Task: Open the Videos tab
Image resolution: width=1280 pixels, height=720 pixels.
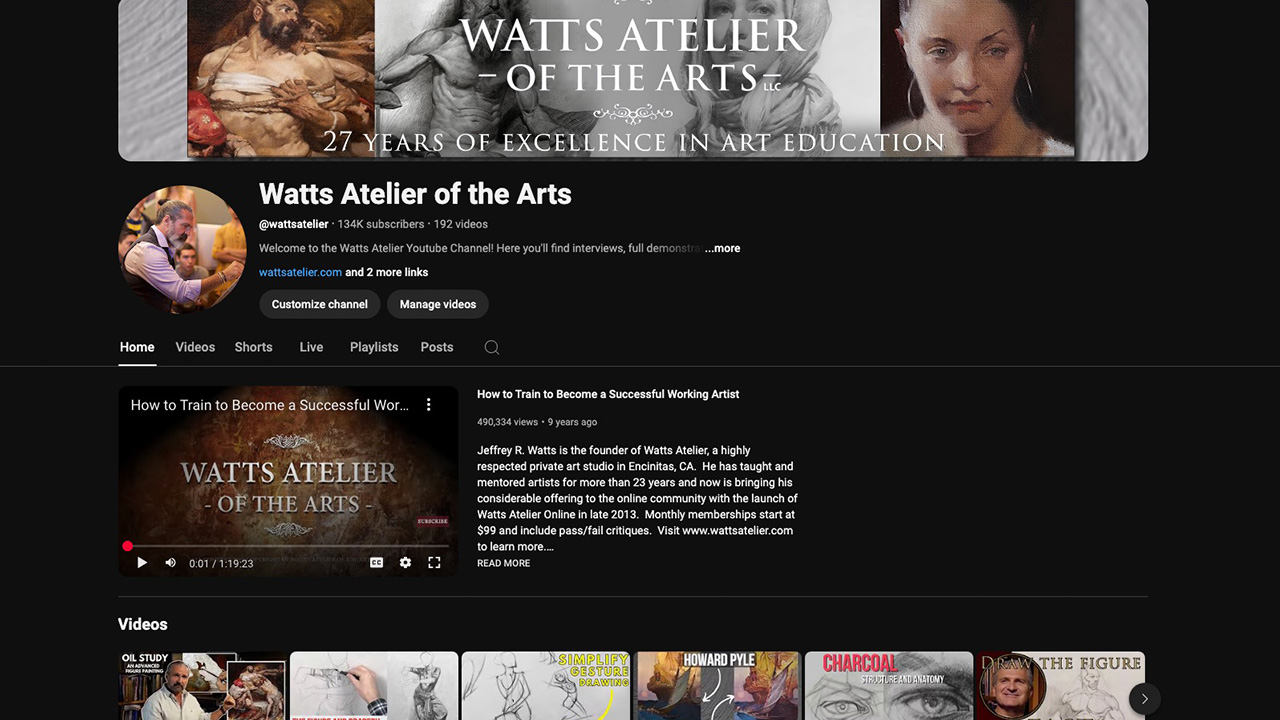Action: click(195, 347)
